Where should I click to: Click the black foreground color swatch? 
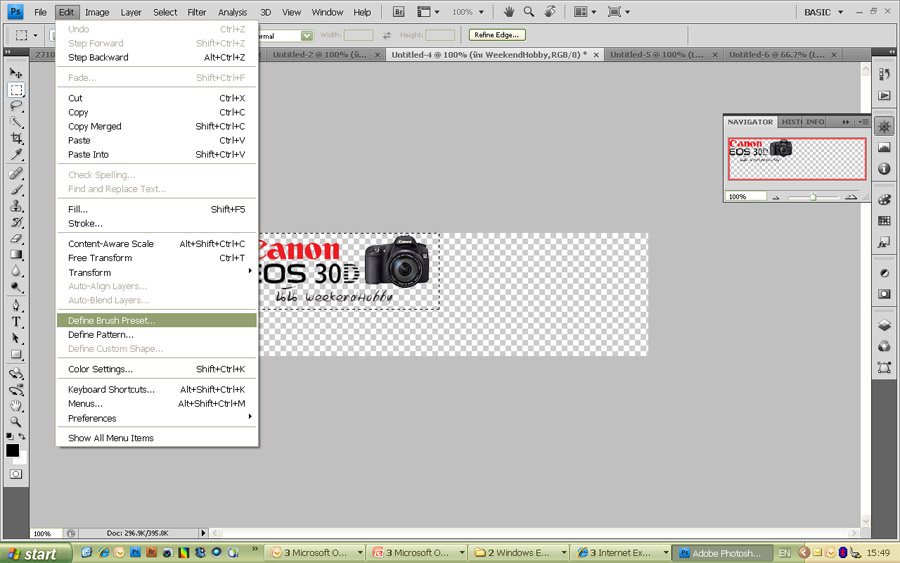[x=13, y=451]
